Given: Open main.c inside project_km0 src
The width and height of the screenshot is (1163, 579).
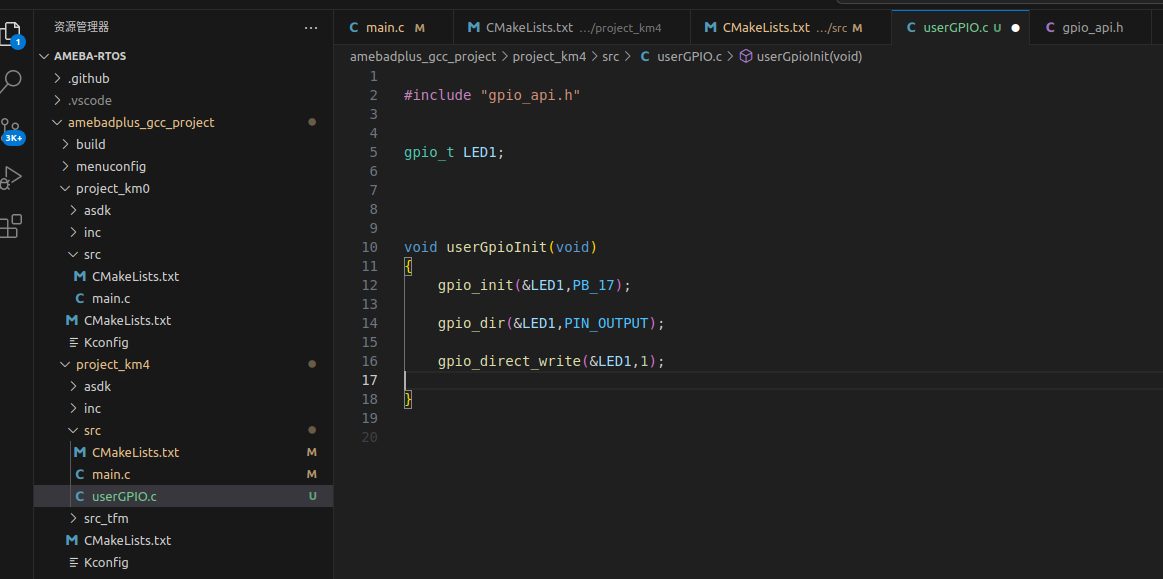Looking at the screenshot, I should tap(183, 298).
